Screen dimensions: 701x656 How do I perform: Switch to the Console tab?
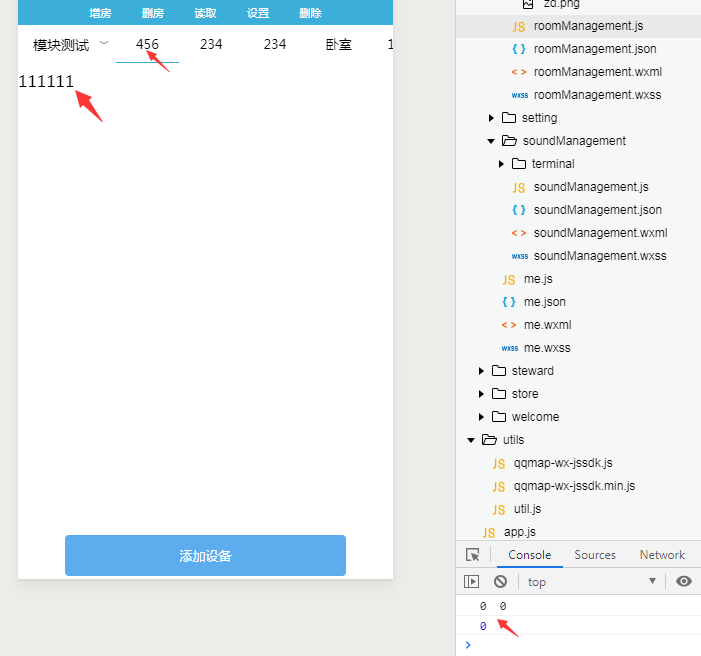click(529, 555)
